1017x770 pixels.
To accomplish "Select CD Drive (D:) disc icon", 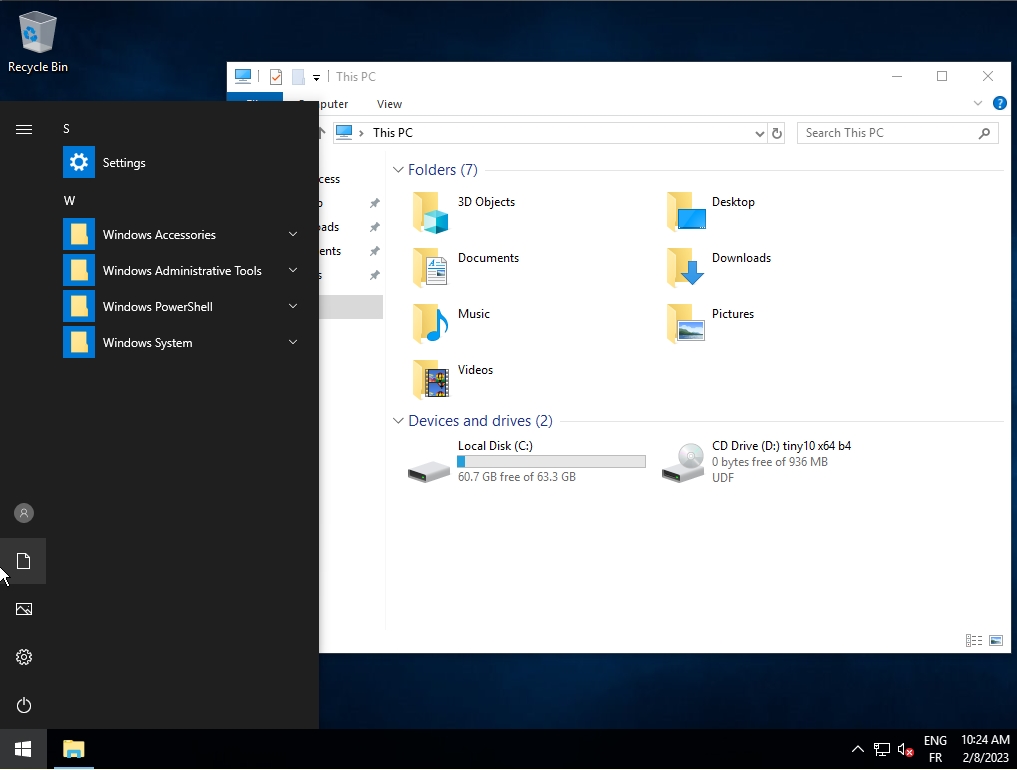I will 684,463.
